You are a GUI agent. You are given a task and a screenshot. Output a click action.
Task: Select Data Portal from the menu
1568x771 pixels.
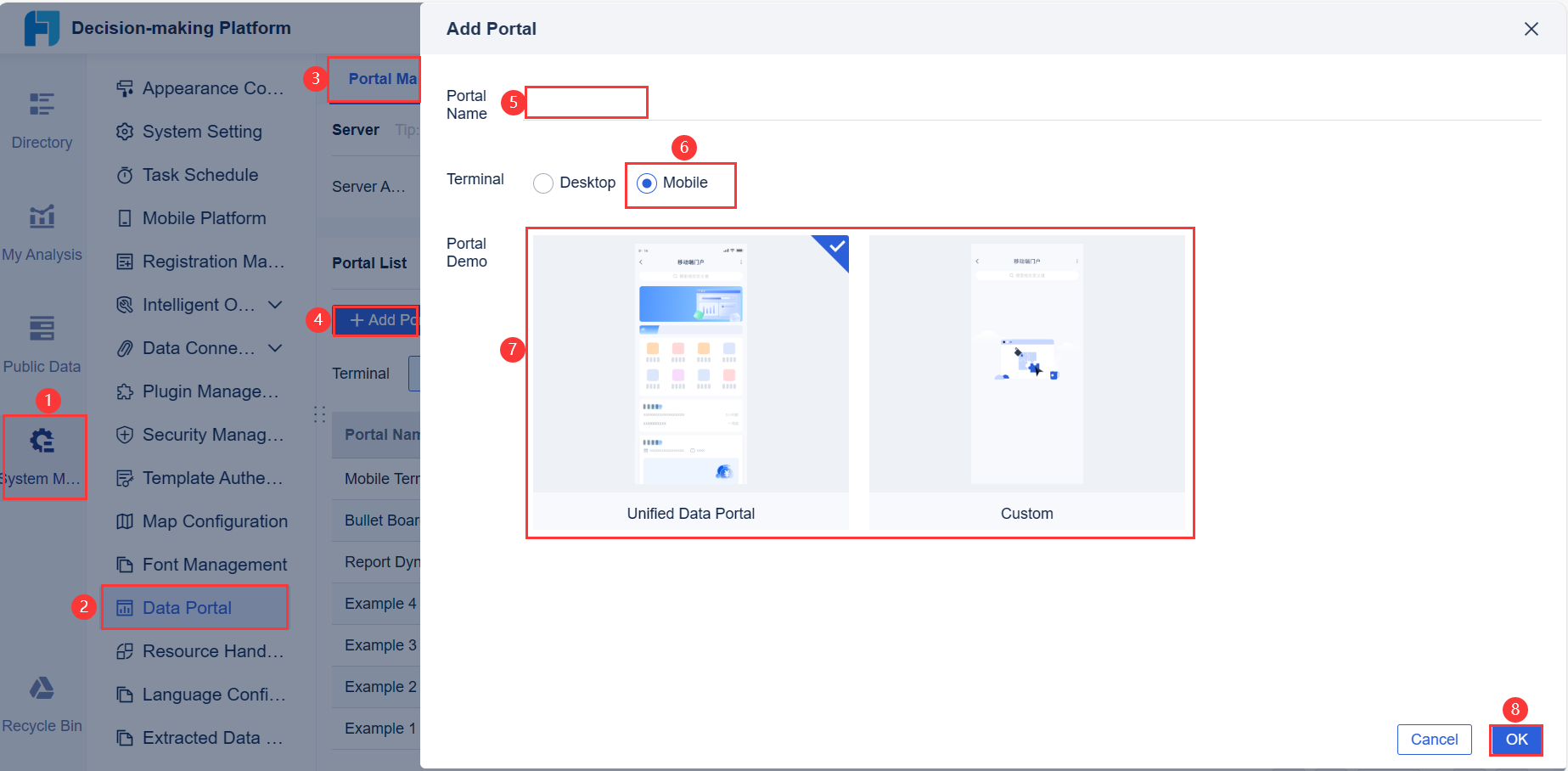(187, 607)
